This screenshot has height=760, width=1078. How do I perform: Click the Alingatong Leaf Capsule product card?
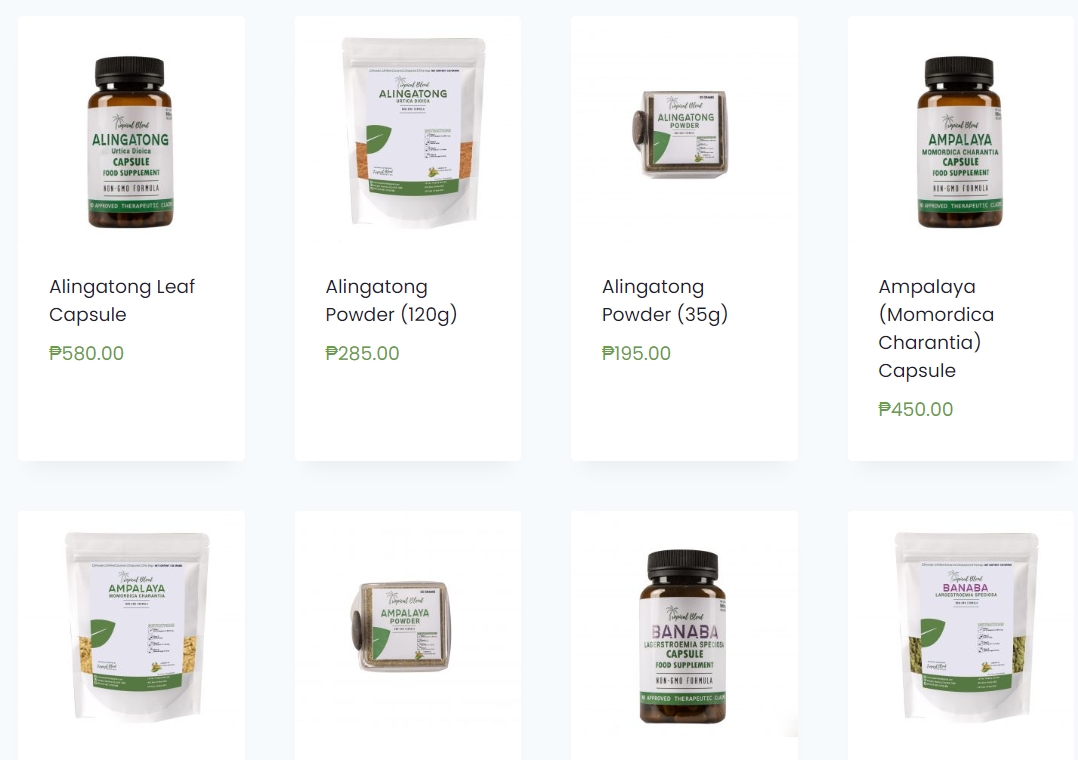point(131,239)
